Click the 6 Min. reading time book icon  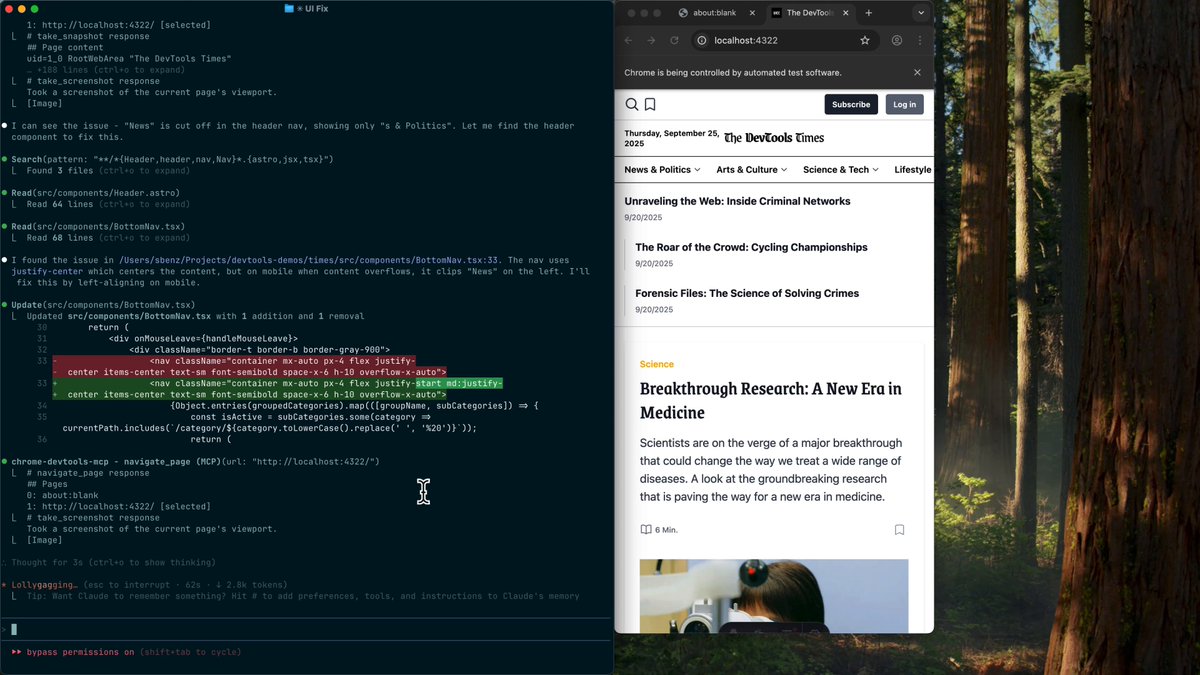646,530
